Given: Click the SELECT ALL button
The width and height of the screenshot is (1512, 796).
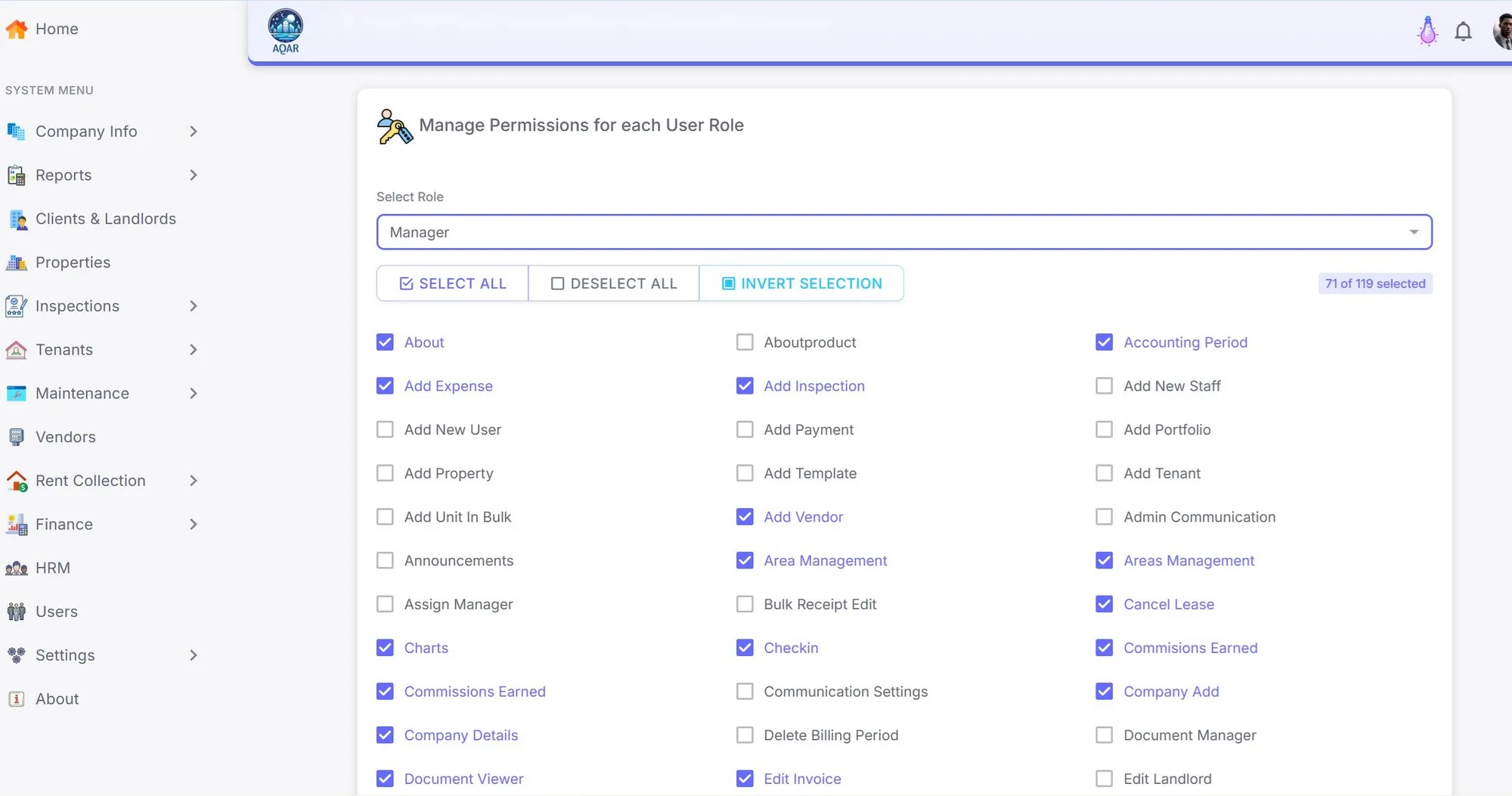Looking at the screenshot, I should point(452,283).
